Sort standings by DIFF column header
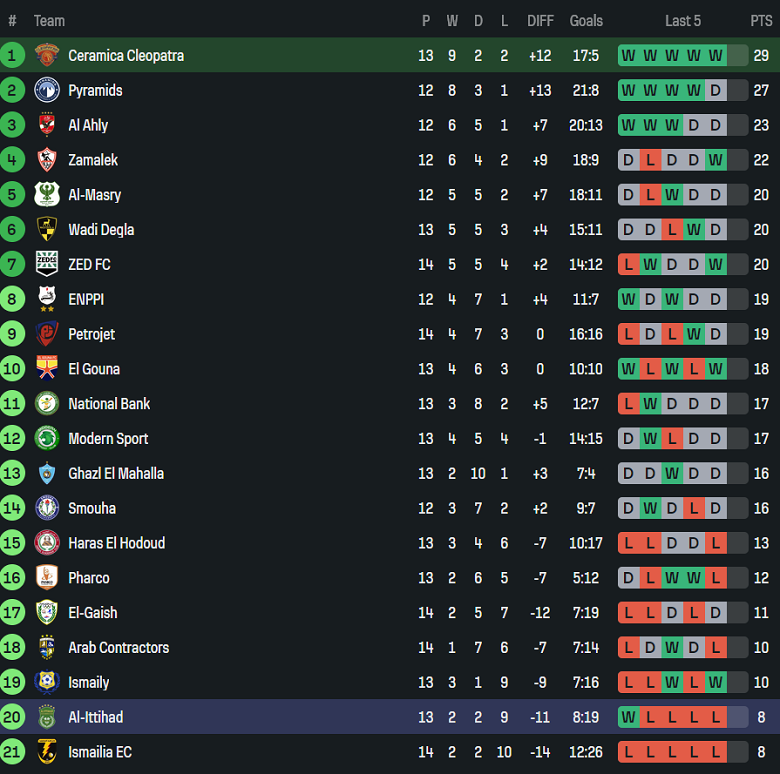The height and width of the screenshot is (774, 780). pyautogui.click(x=540, y=20)
